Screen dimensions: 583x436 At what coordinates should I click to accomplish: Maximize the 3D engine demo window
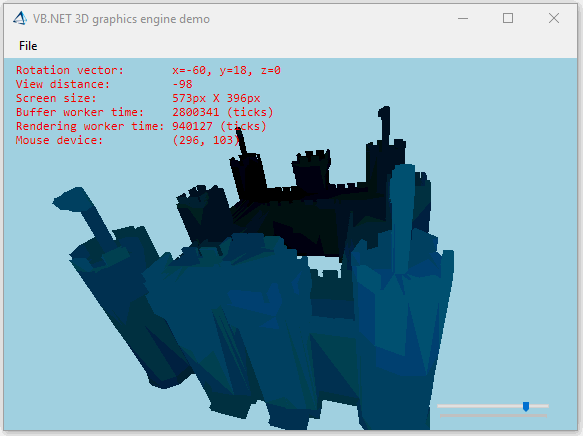508,18
